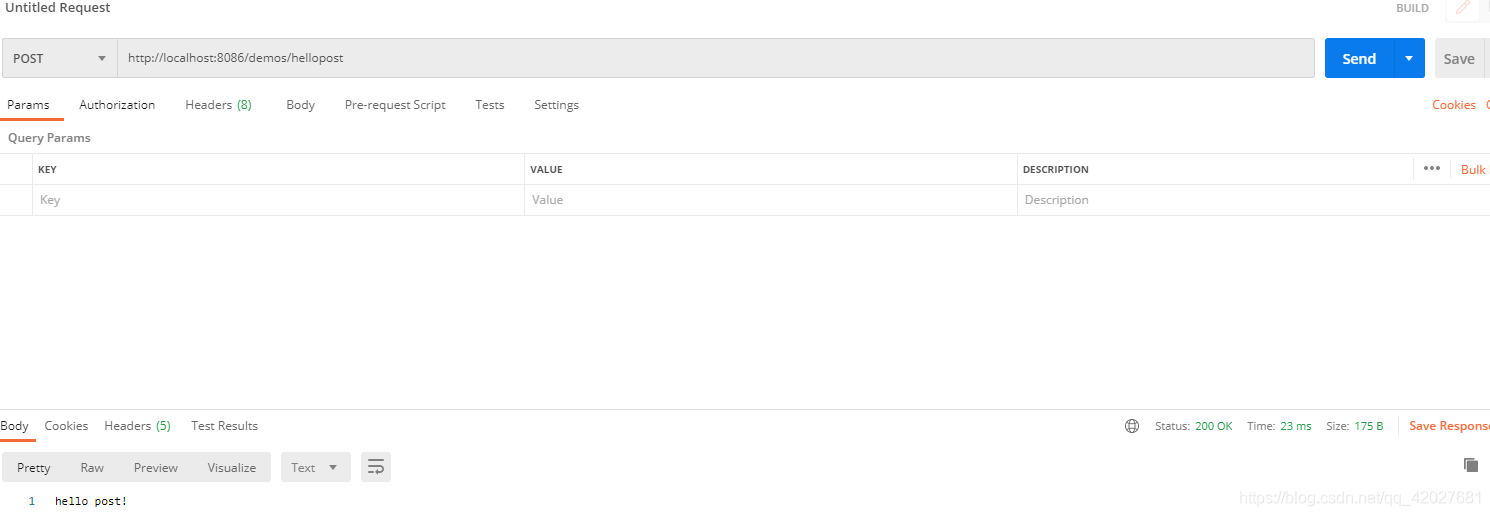The width and height of the screenshot is (1490, 516).
Task: Open the POST method dropdown
Action: (60, 58)
